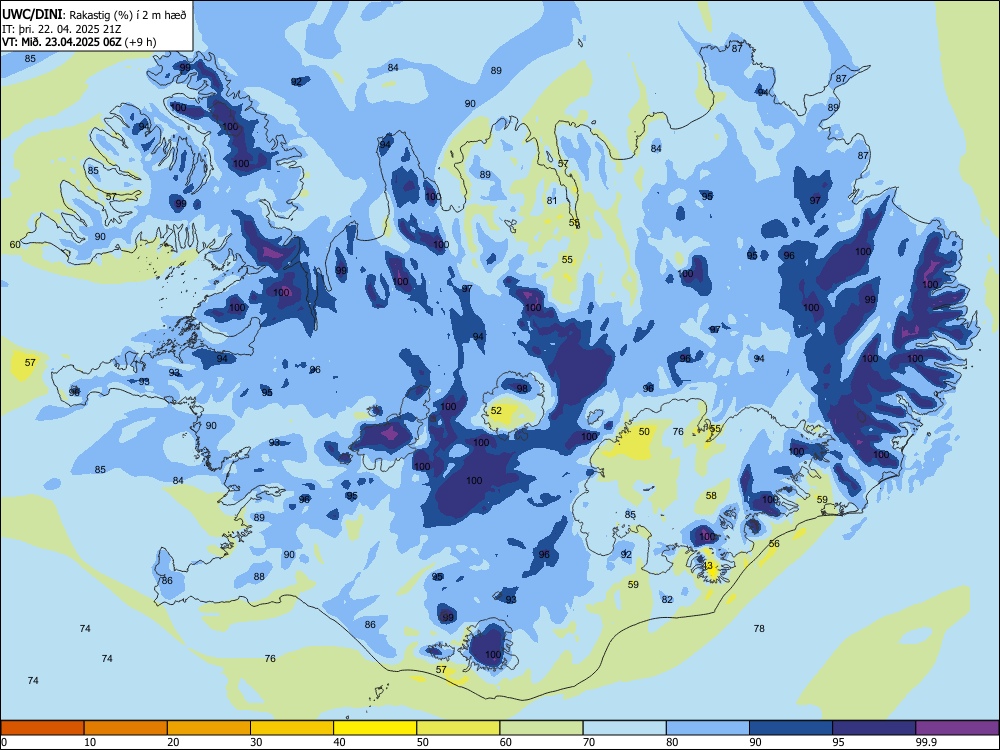The height and width of the screenshot is (750, 1000).
Task: Click the humidity value '81' on the map
Action: coord(552,200)
